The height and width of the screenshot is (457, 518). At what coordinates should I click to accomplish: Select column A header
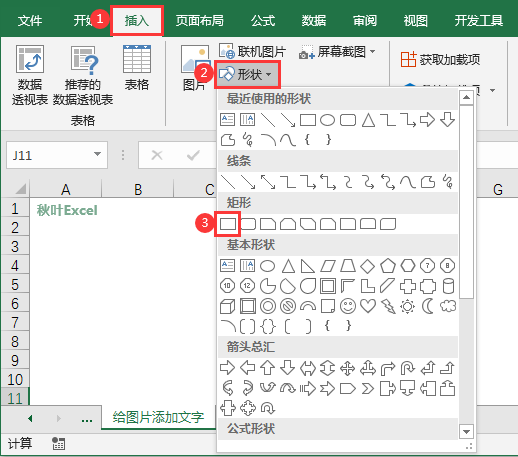(x=66, y=189)
